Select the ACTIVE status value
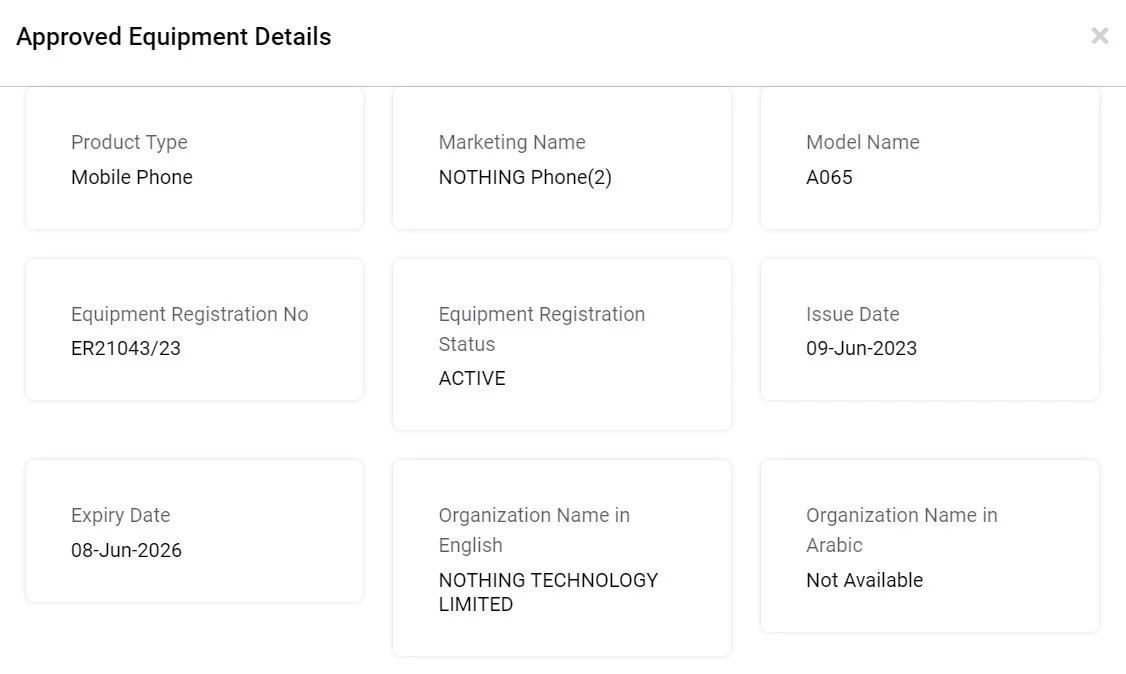Viewport: 1126px width, 674px height. pos(471,378)
